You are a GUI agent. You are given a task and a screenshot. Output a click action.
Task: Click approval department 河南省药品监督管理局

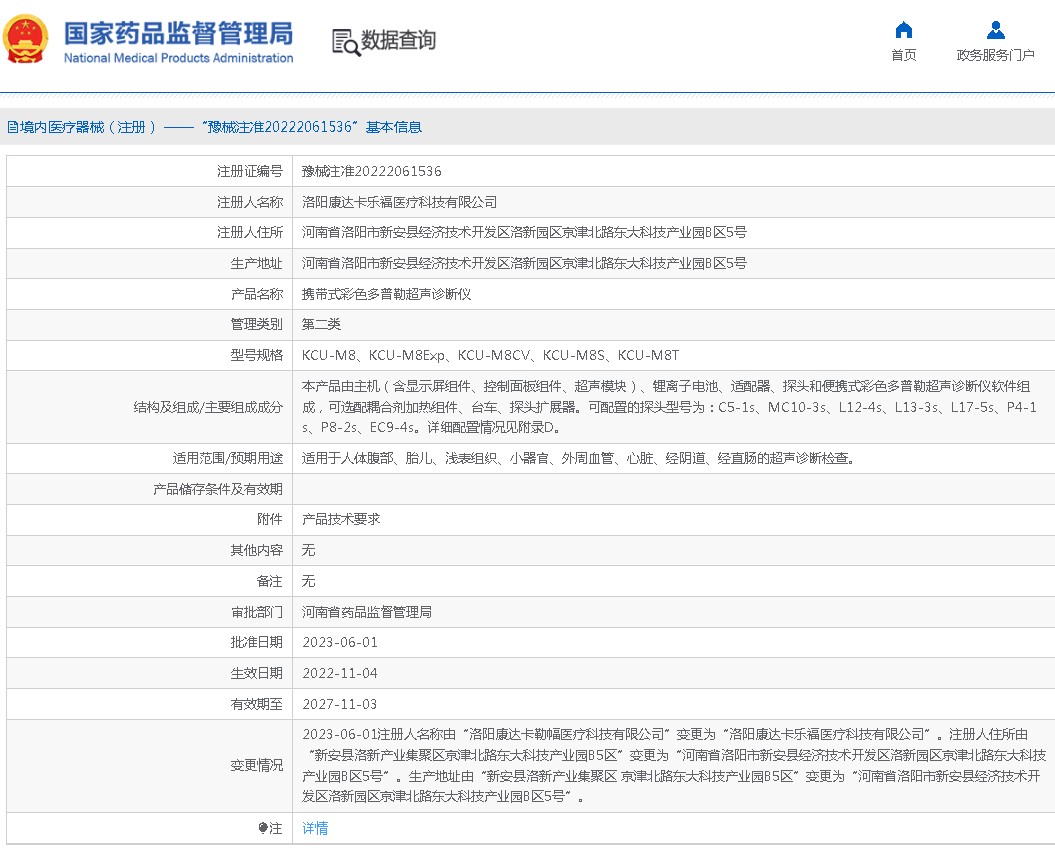(367, 611)
